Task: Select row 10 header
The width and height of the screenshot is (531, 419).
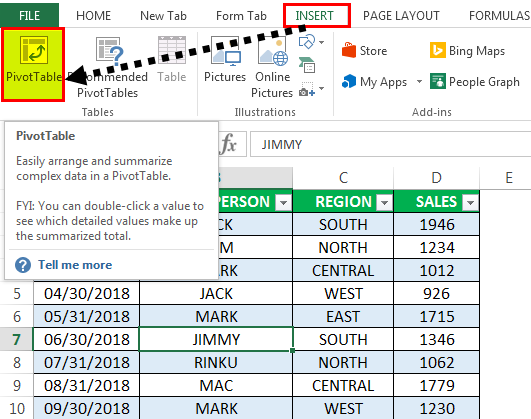Action: pyautogui.click(x=17, y=408)
